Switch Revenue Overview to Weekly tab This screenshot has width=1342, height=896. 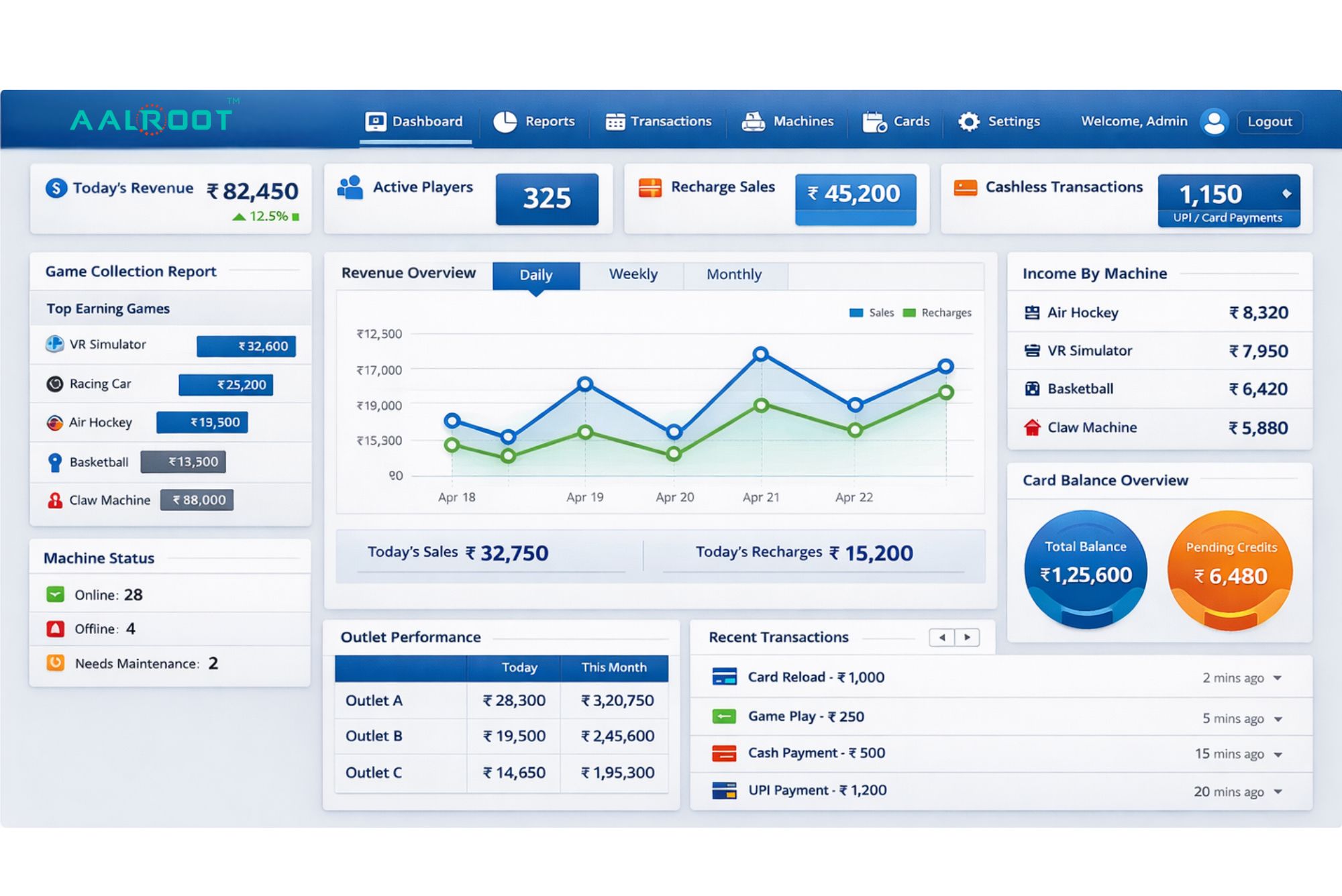(x=633, y=274)
